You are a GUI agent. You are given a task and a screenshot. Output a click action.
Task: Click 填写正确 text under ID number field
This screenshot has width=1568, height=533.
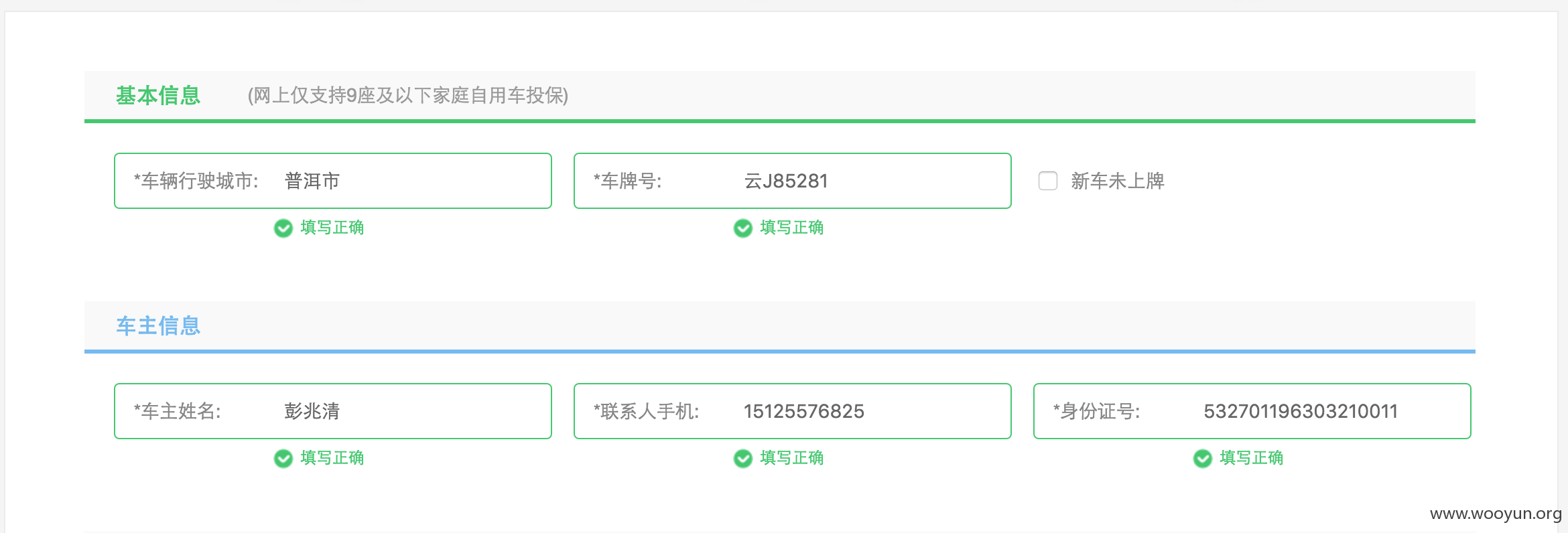pos(1252,458)
